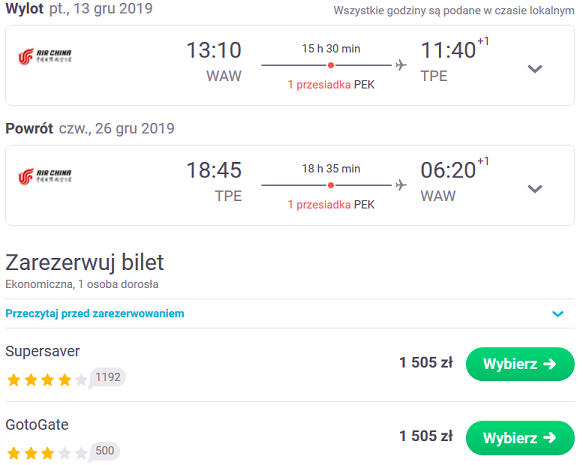Screen dimensions: 583x465
Task: Expand the blue chevron for booking information
Action: tap(558, 314)
